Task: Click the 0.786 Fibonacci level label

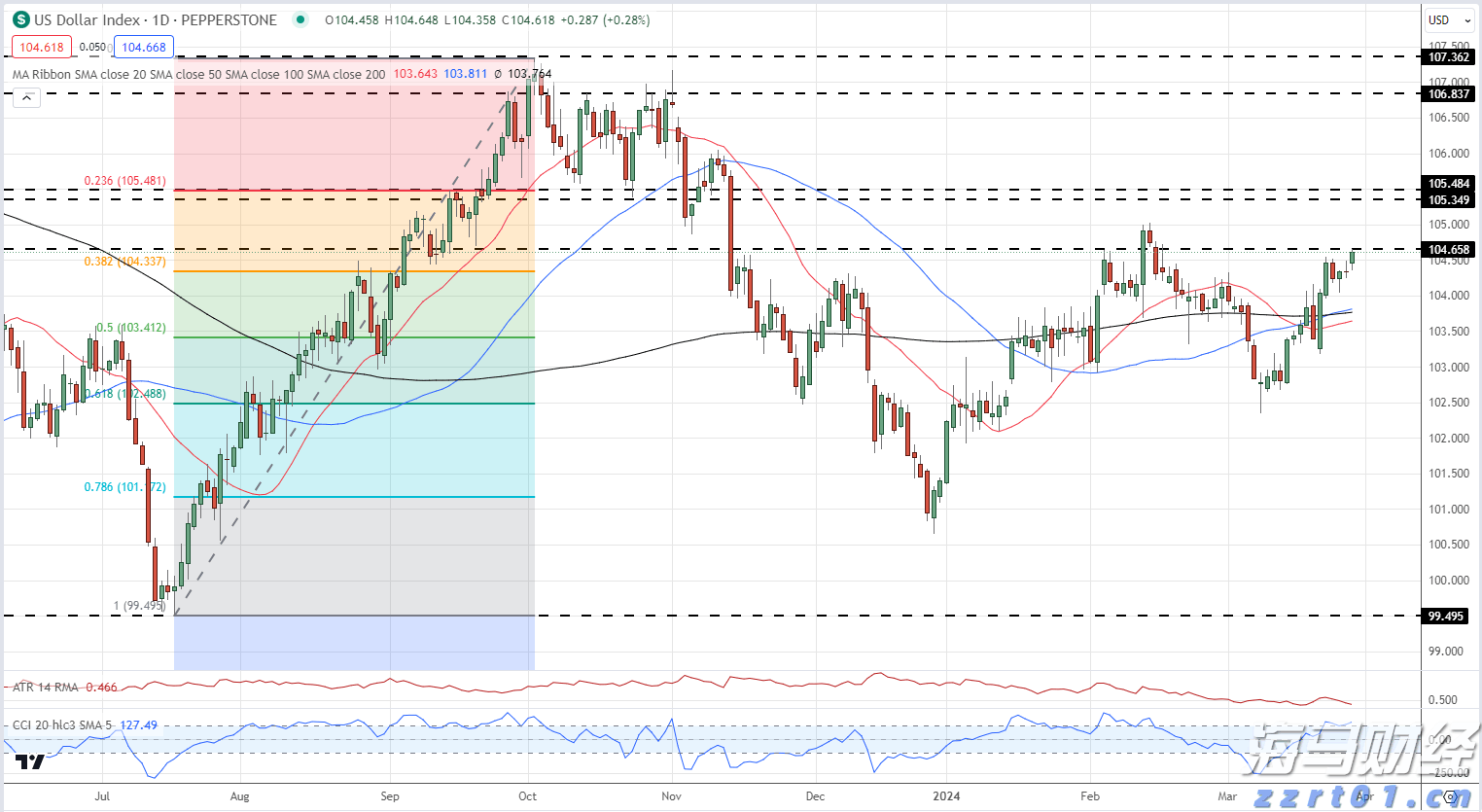Action: [124, 487]
